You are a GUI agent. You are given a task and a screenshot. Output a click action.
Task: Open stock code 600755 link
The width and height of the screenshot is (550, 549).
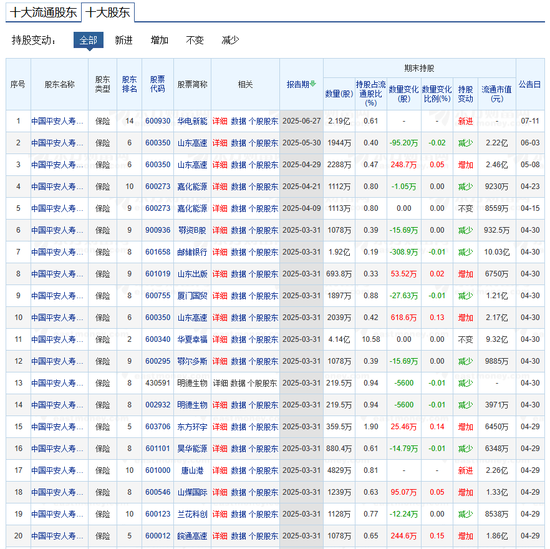coord(158,295)
